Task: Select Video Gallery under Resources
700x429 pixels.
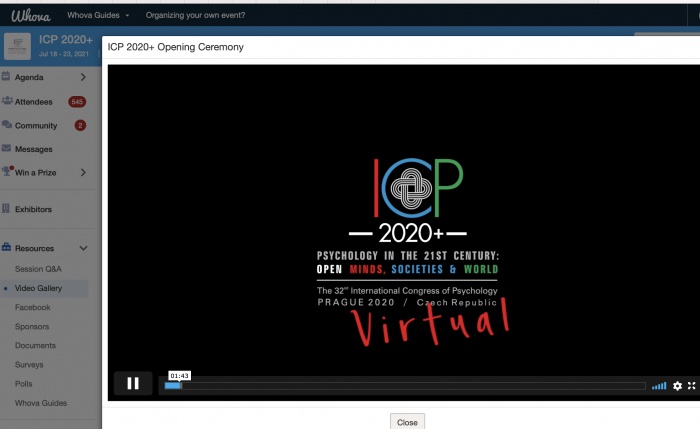Action: pos(38,288)
